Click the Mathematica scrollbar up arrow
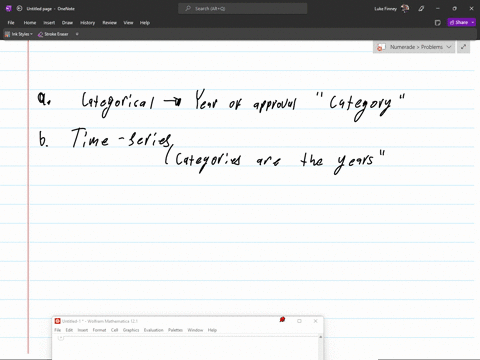 [x=320, y=337]
